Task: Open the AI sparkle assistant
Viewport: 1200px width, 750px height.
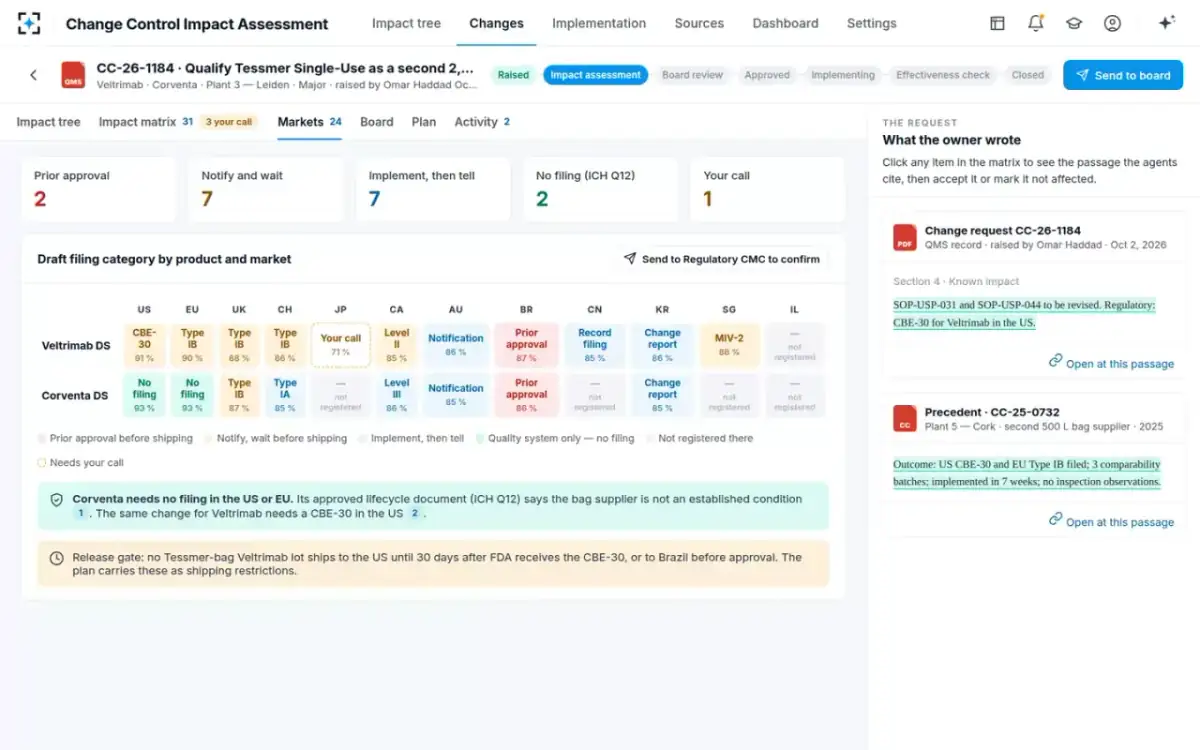Action: (1166, 23)
